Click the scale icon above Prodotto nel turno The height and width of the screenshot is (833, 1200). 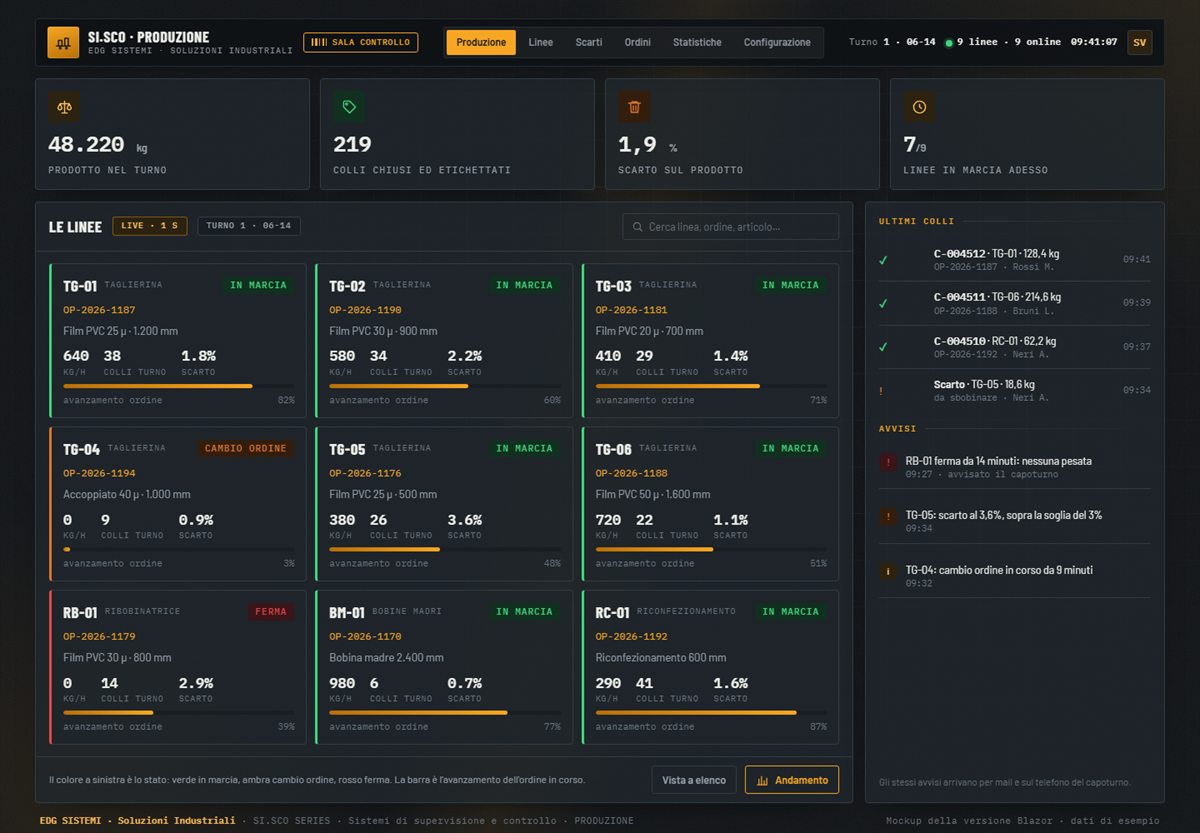click(x=64, y=107)
